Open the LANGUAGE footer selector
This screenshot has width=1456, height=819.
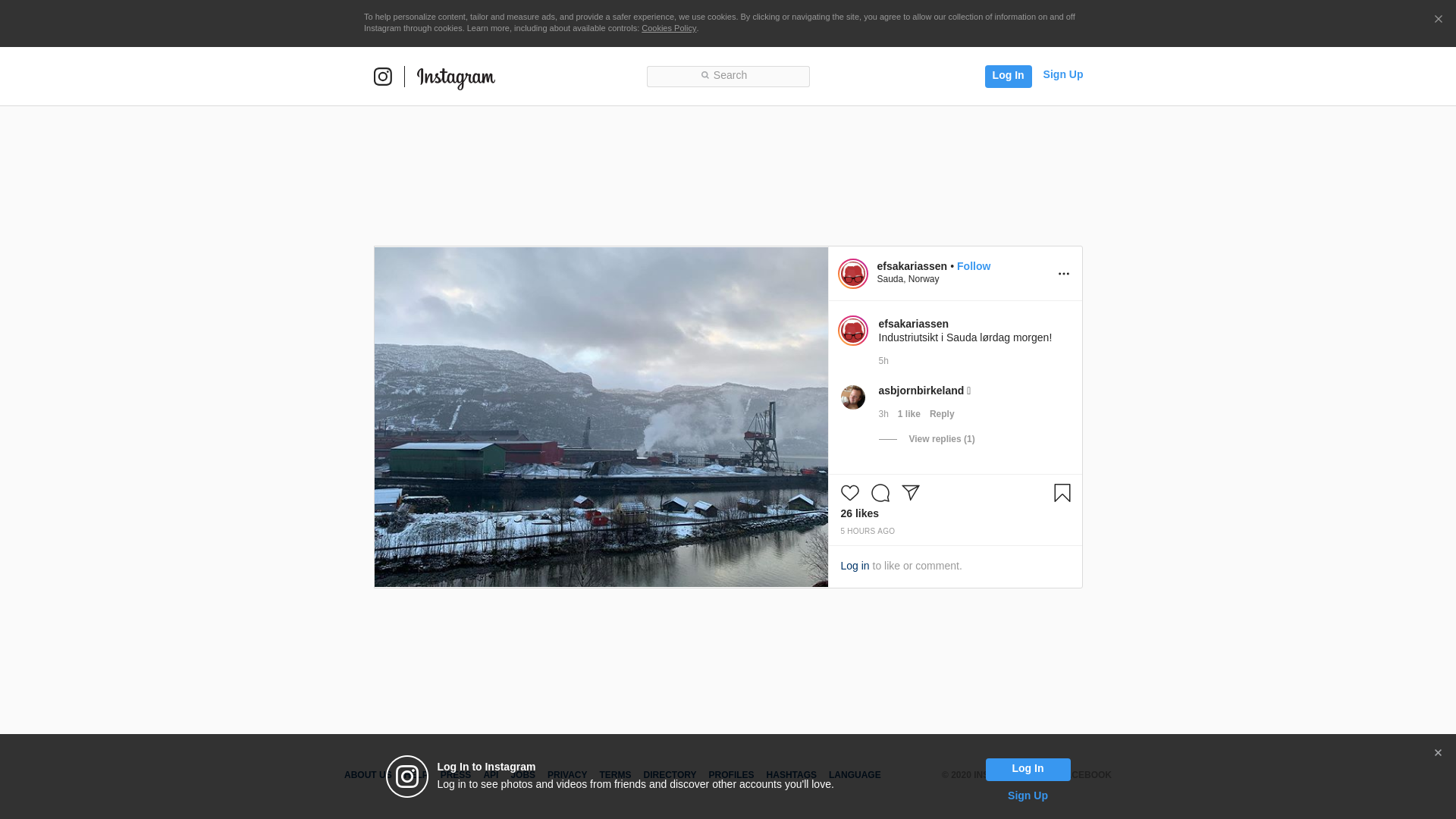click(855, 775)
